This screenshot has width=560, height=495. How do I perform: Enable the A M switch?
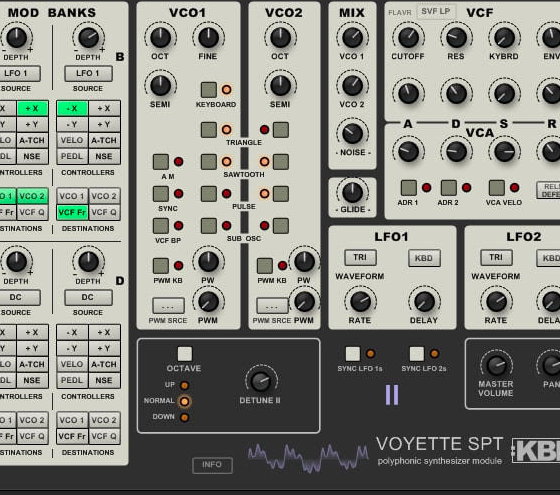(x=161, y=162)
